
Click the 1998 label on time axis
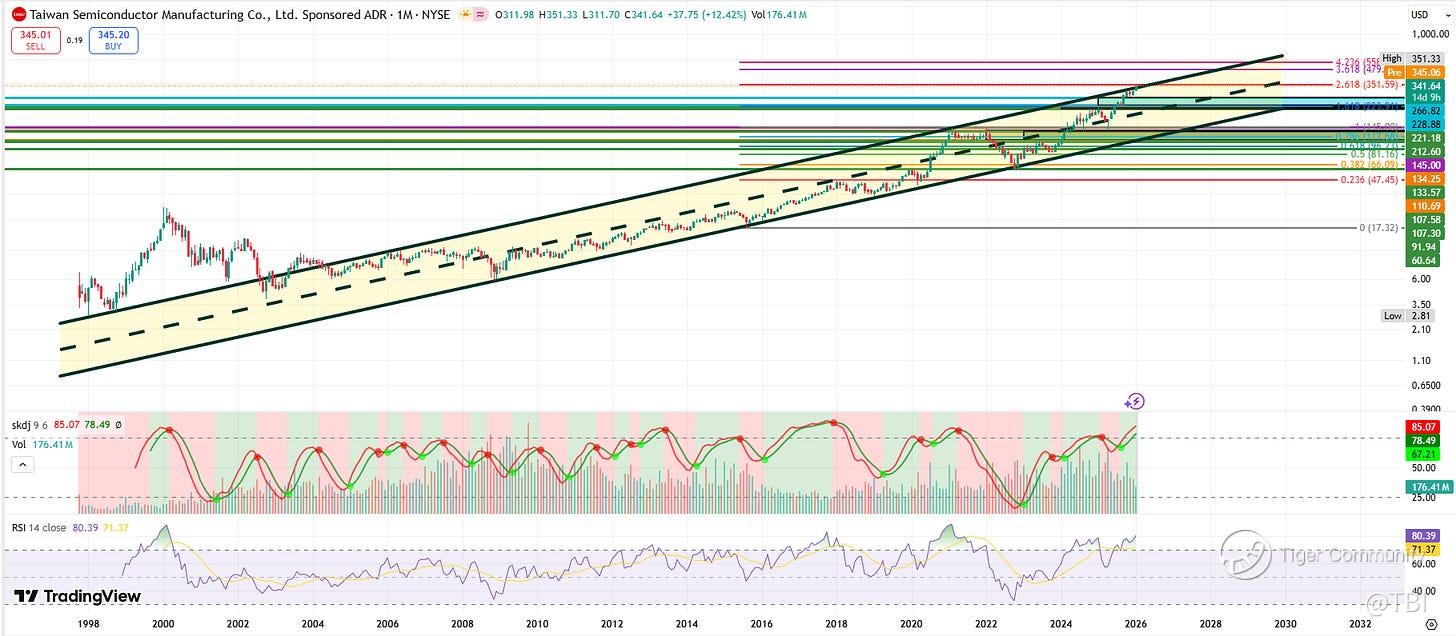click(x=88, y=623)
